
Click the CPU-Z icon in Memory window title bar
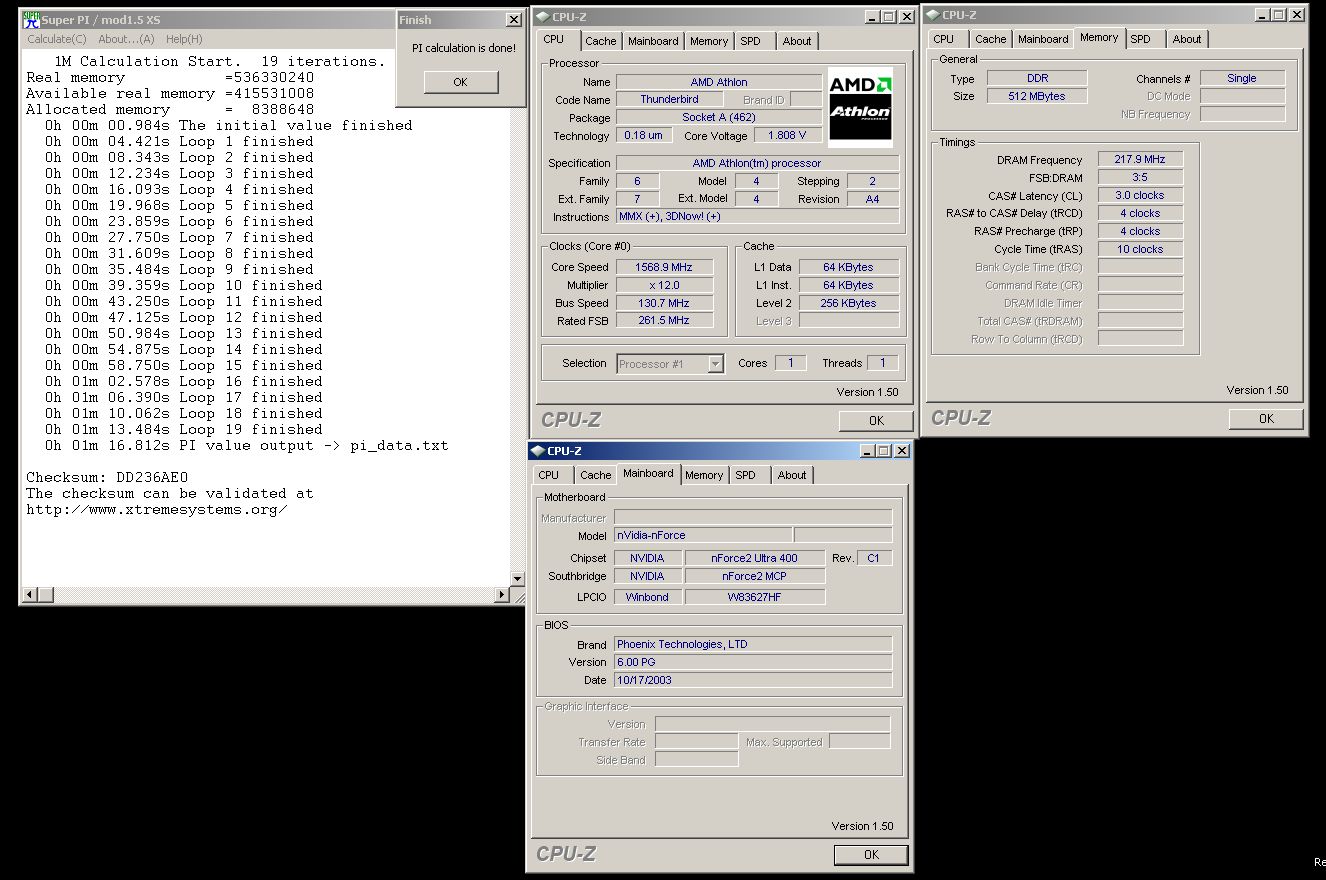point(931,14)
